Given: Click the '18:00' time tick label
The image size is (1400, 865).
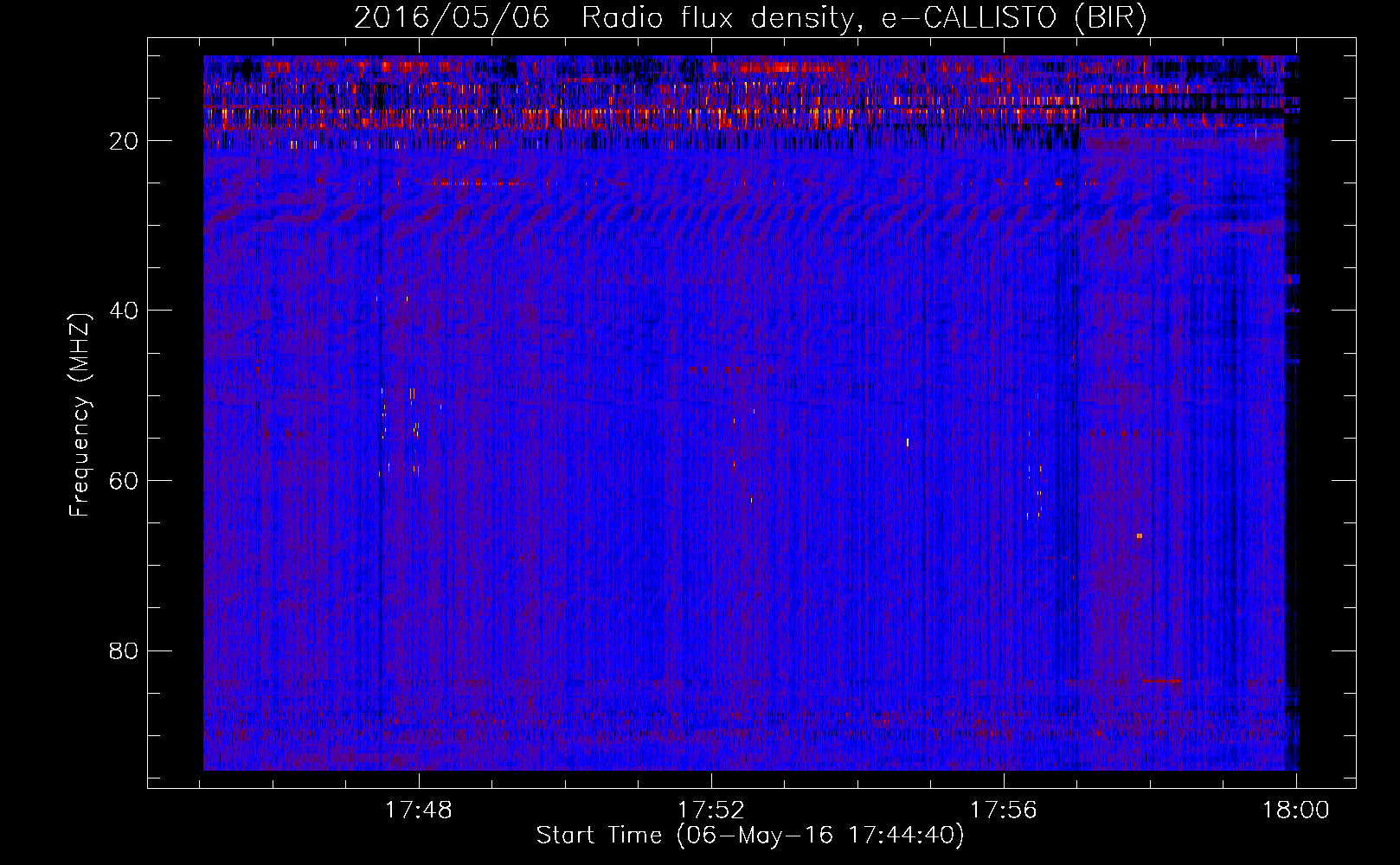Looking at the screenshot, I should 1296,811.
